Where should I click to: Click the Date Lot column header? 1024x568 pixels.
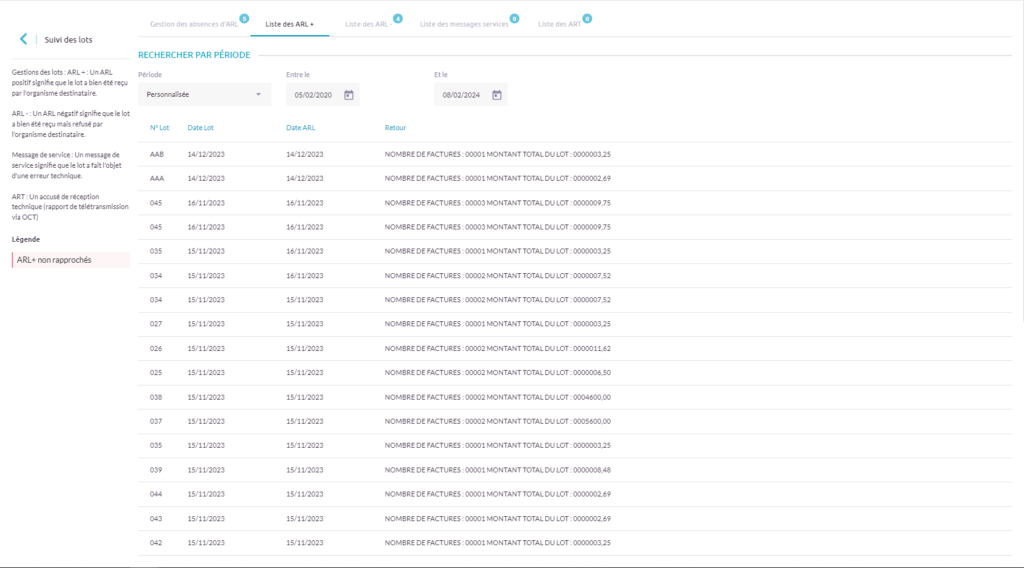[201, 128]
